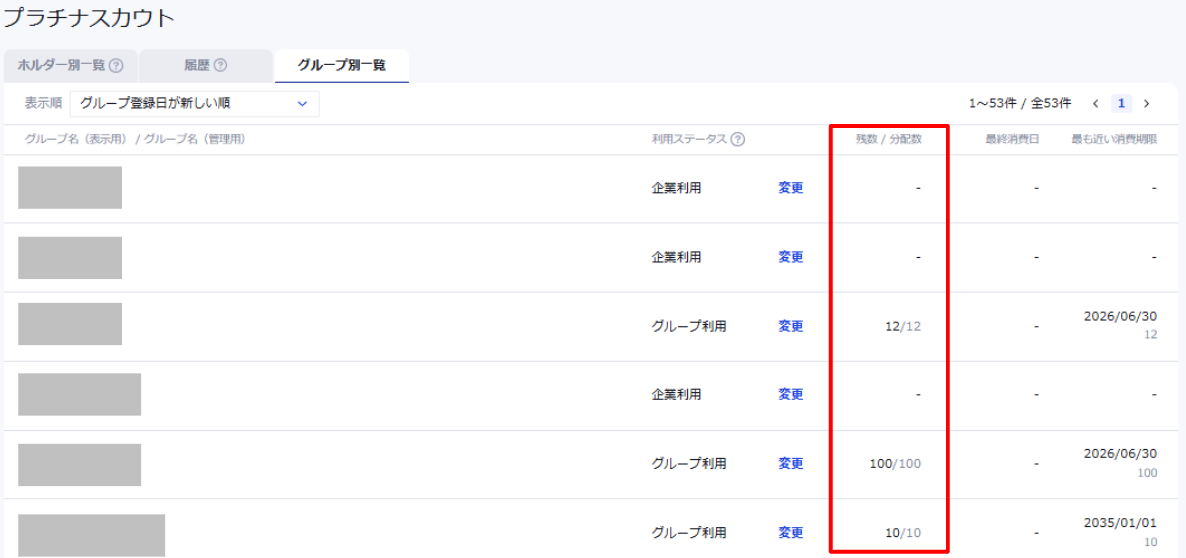Click 変更 in the second group row

click(x=790, y=257)
